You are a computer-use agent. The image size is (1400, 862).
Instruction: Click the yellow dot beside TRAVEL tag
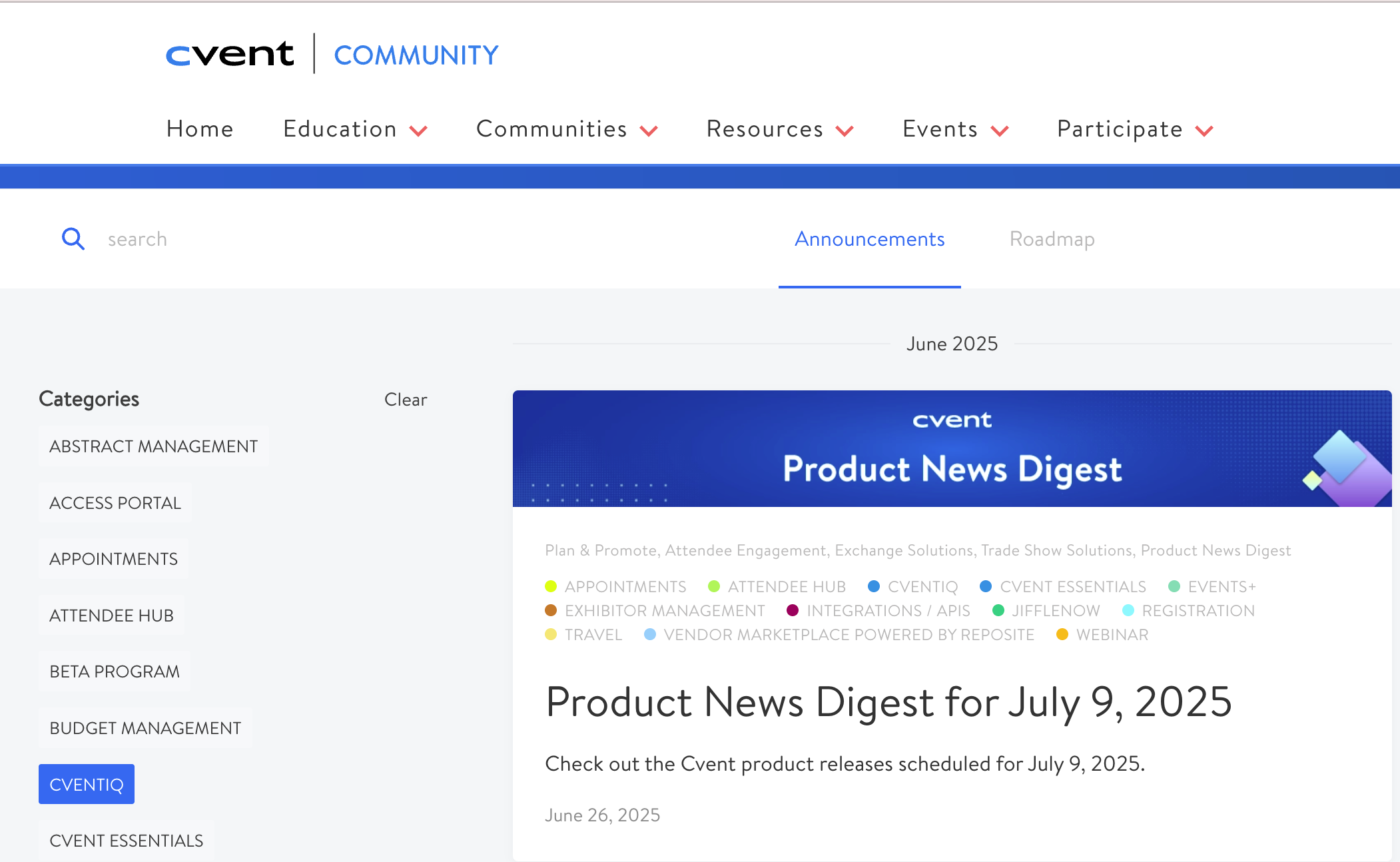[551, 634]
